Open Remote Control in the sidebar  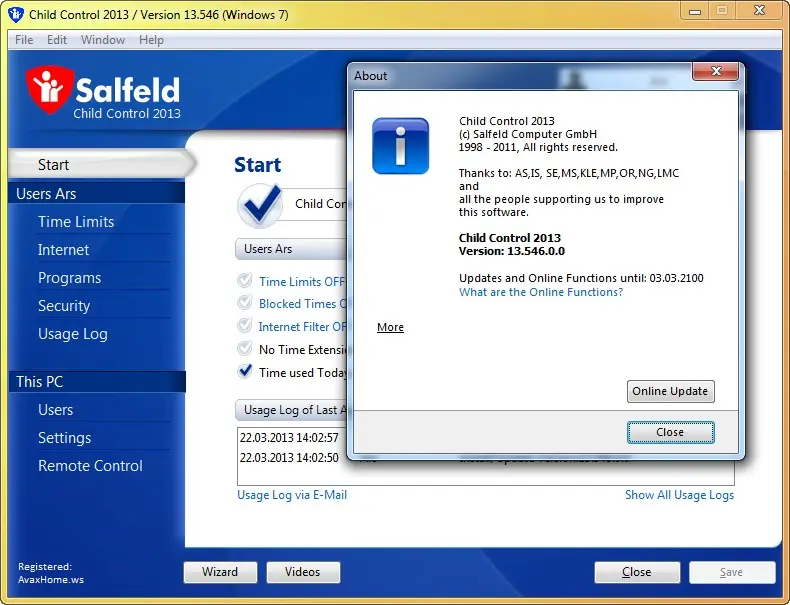[90, 466]
